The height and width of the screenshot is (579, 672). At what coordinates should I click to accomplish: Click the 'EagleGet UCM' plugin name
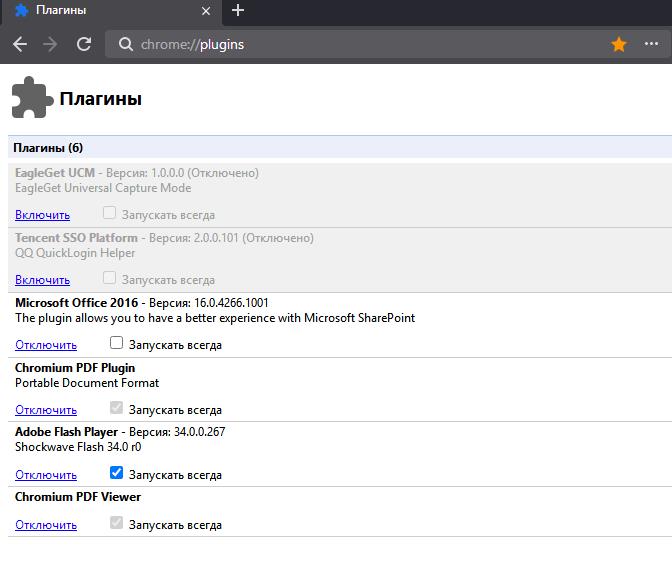pyautogui.click(x=55, y=173)
